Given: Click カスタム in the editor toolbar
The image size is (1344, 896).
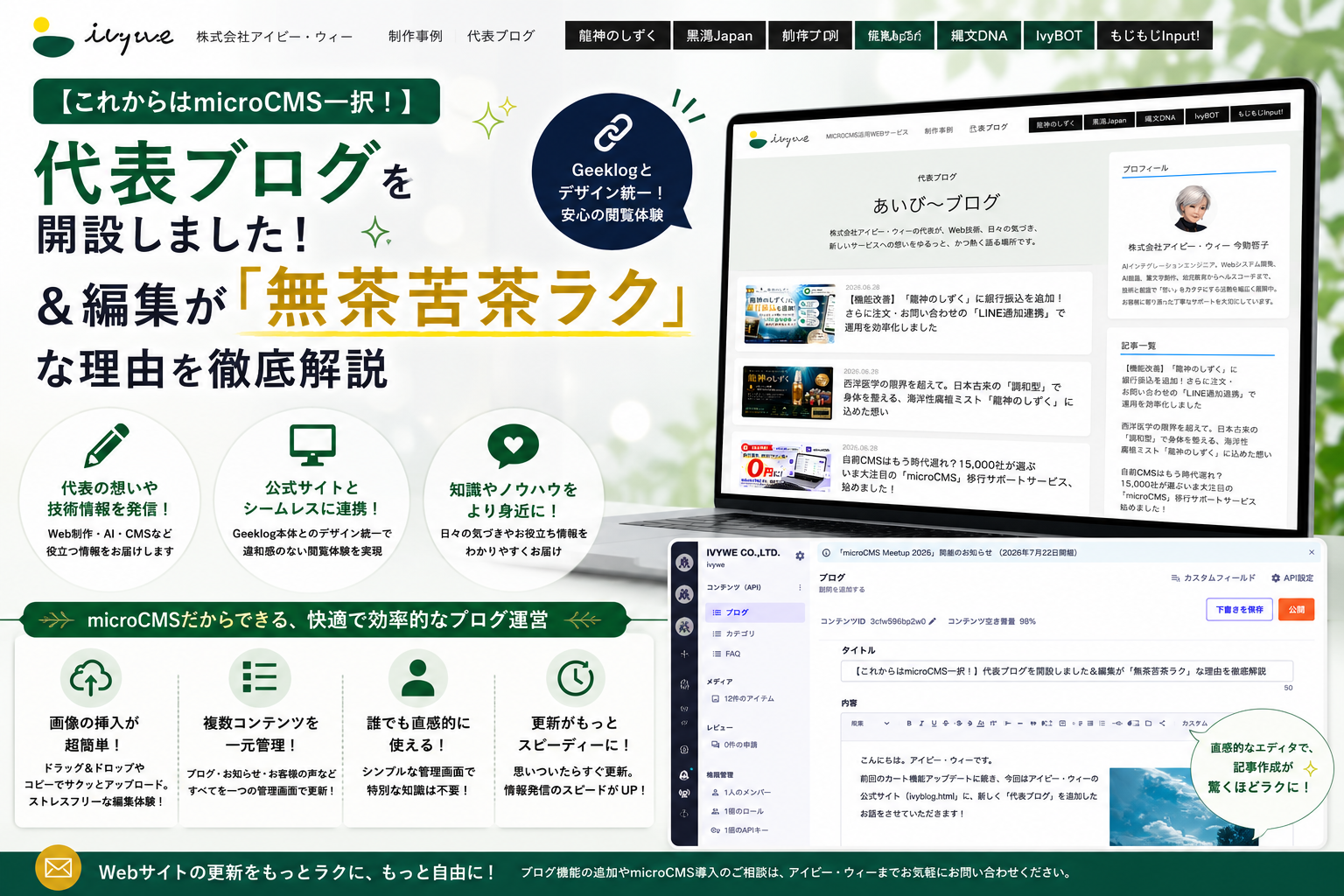Looking at the screenshot, I should point(1194,724).
